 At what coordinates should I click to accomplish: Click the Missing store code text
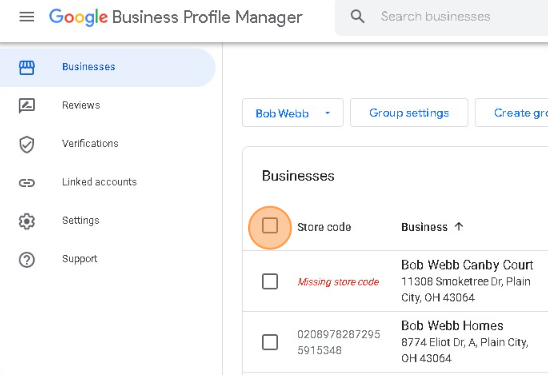(338, 282)
